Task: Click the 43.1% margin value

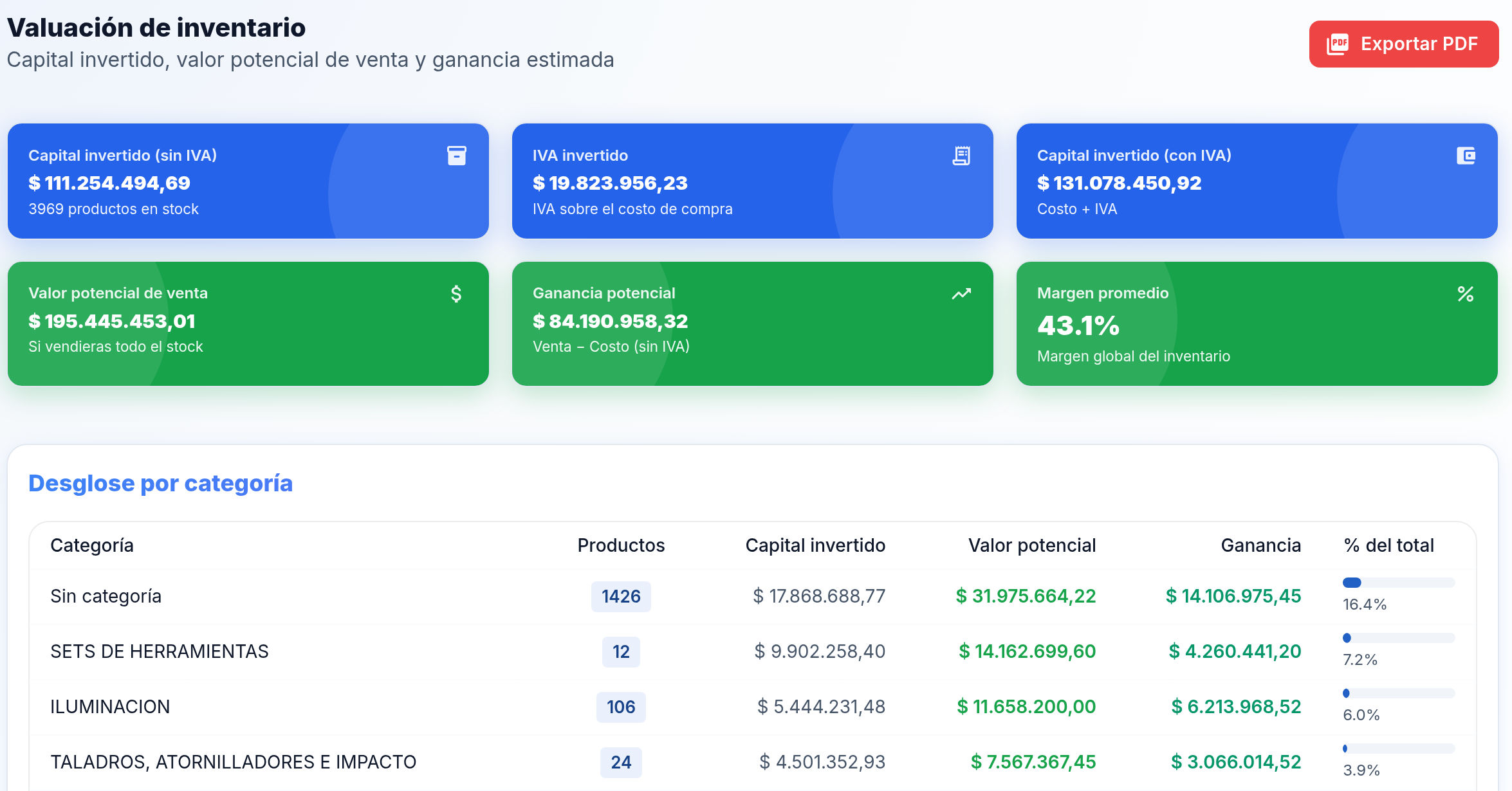Action: click(x=1078, y=326)
